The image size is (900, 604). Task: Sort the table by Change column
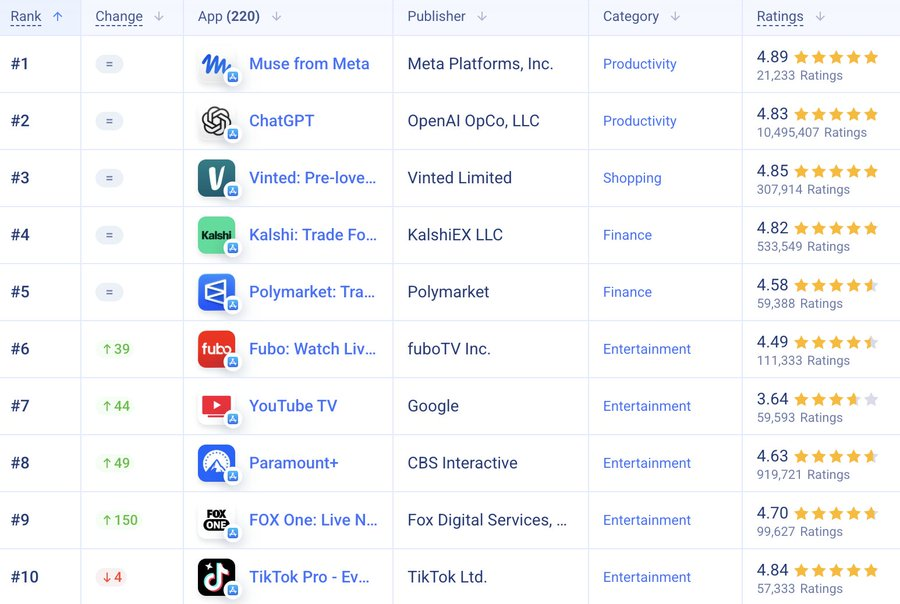(119, 17)
